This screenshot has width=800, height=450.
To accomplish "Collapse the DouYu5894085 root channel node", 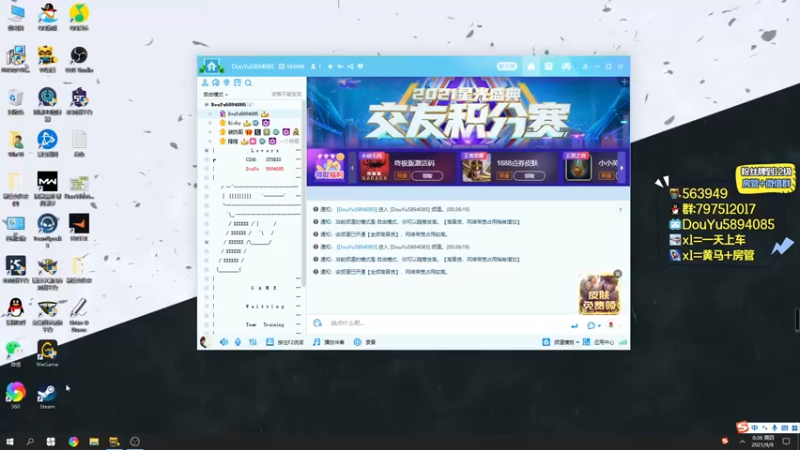I will [x=207, y=105].
